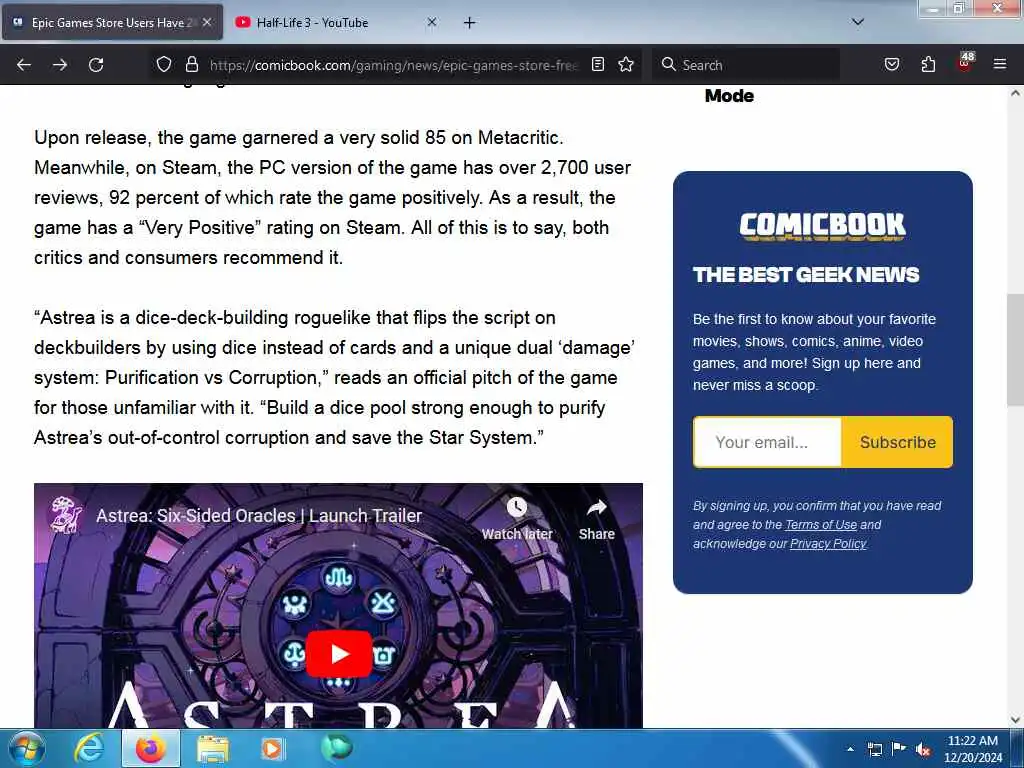Click the muted volume tray icon
This screenshot has width=1024, height=768.
point(922,749)
